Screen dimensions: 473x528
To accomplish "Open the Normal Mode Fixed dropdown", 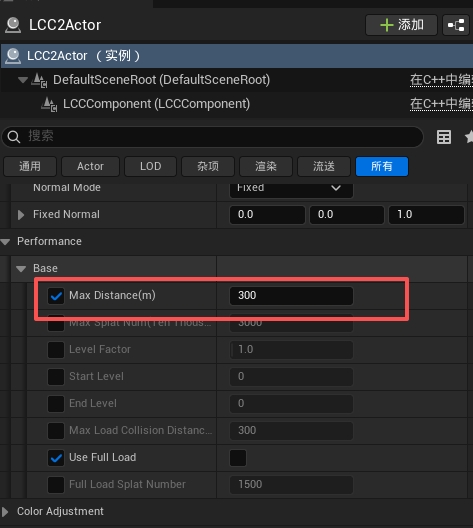I will (291, 189).
